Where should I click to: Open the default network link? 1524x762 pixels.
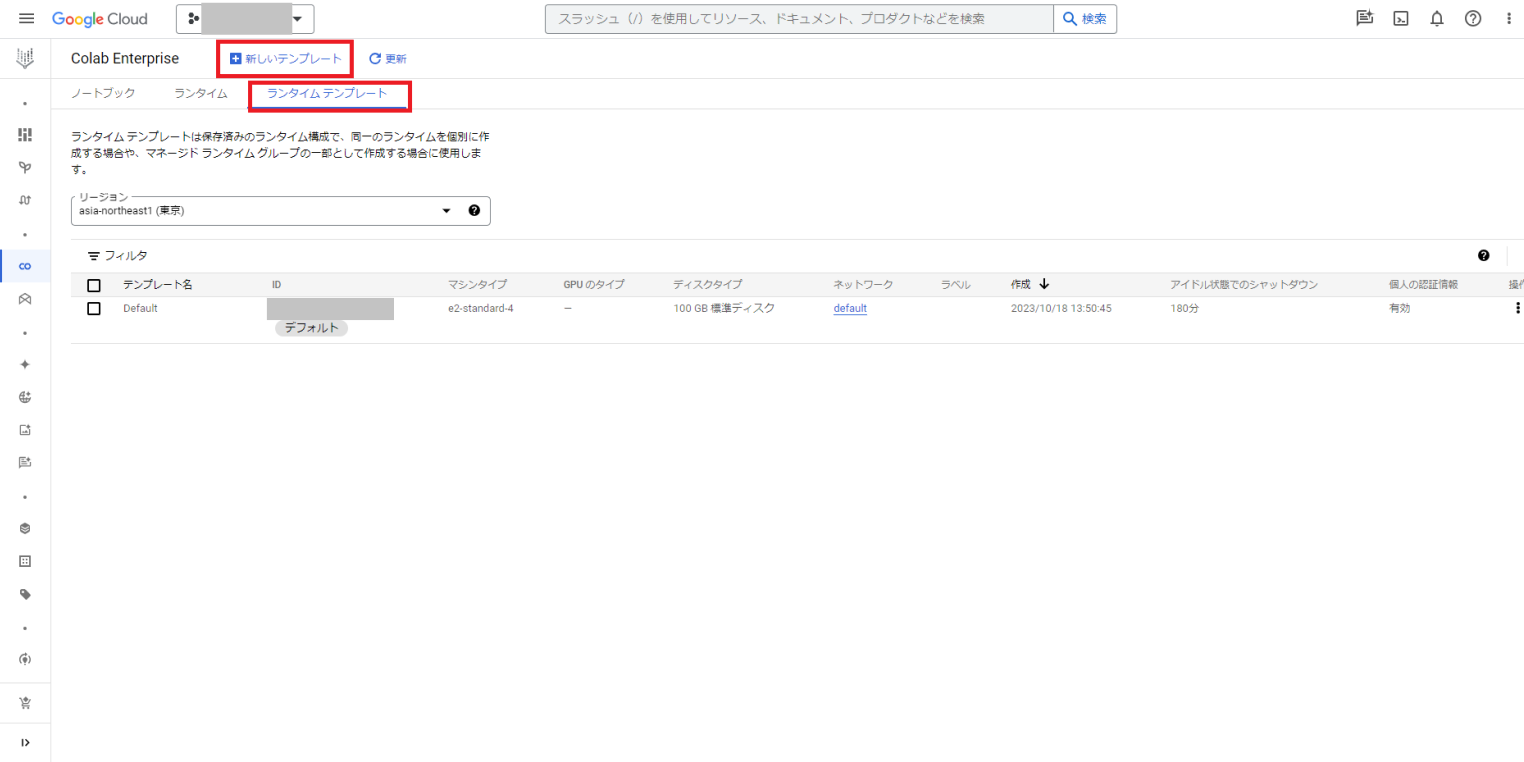point(850,308)
